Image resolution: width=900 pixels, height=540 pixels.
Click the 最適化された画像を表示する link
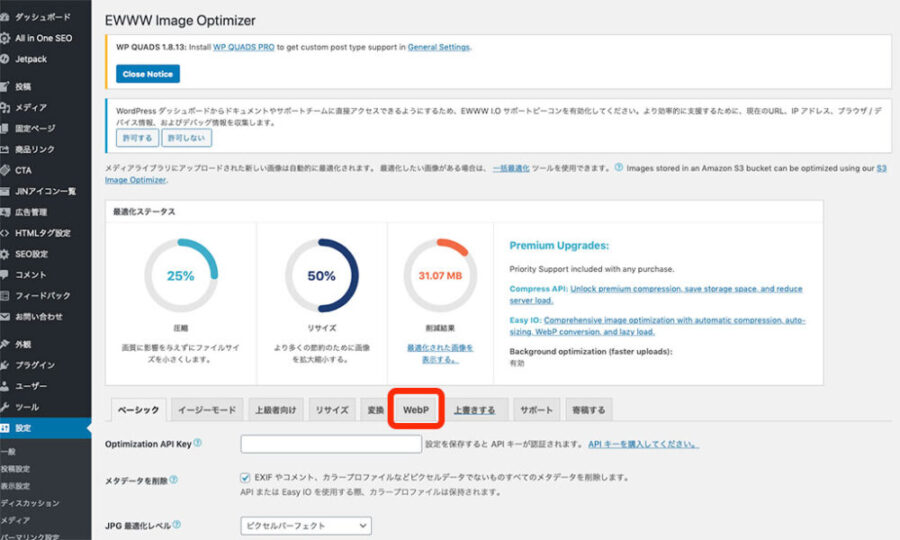(440, 353)
